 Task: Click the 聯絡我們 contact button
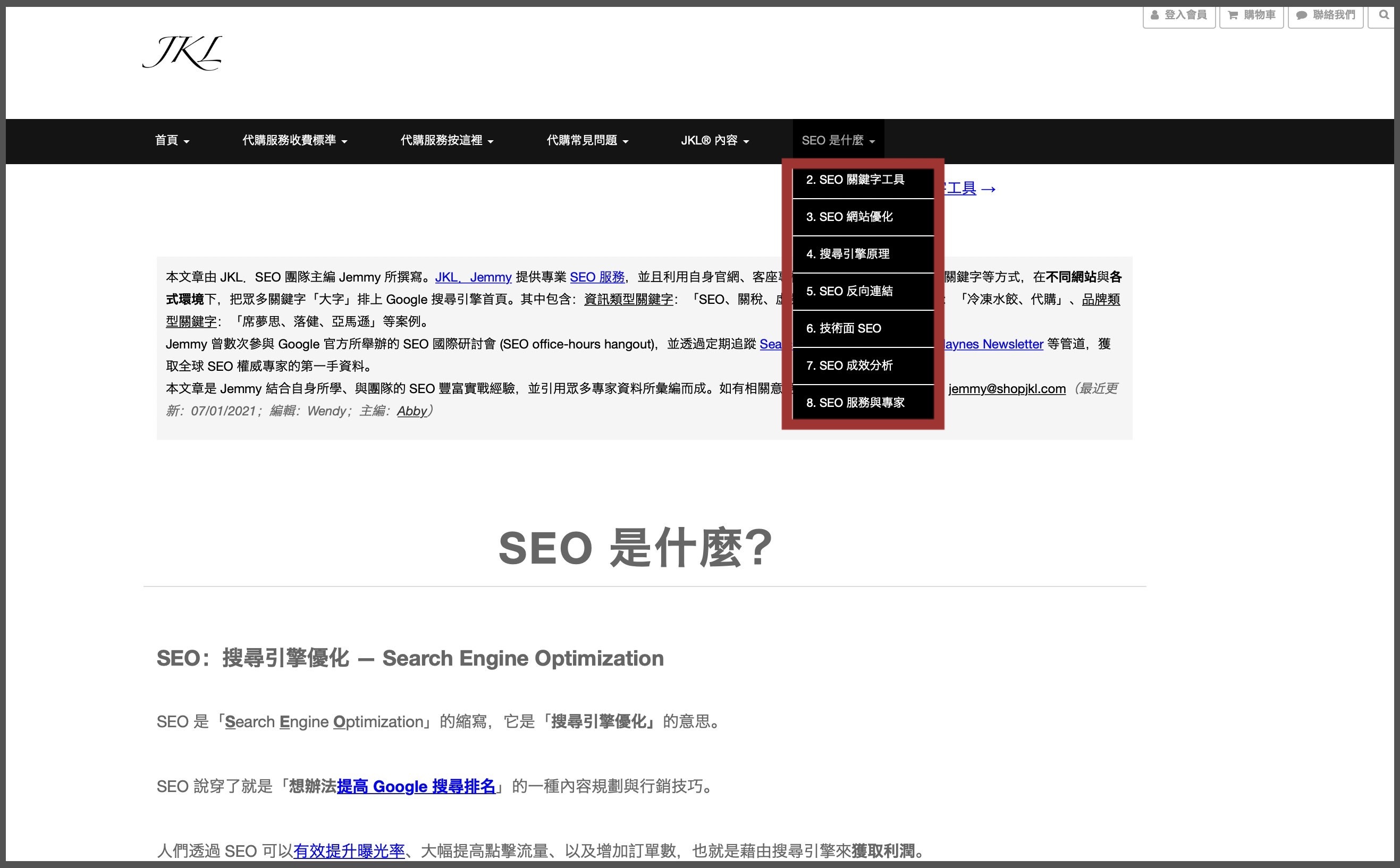[1326, 15]
